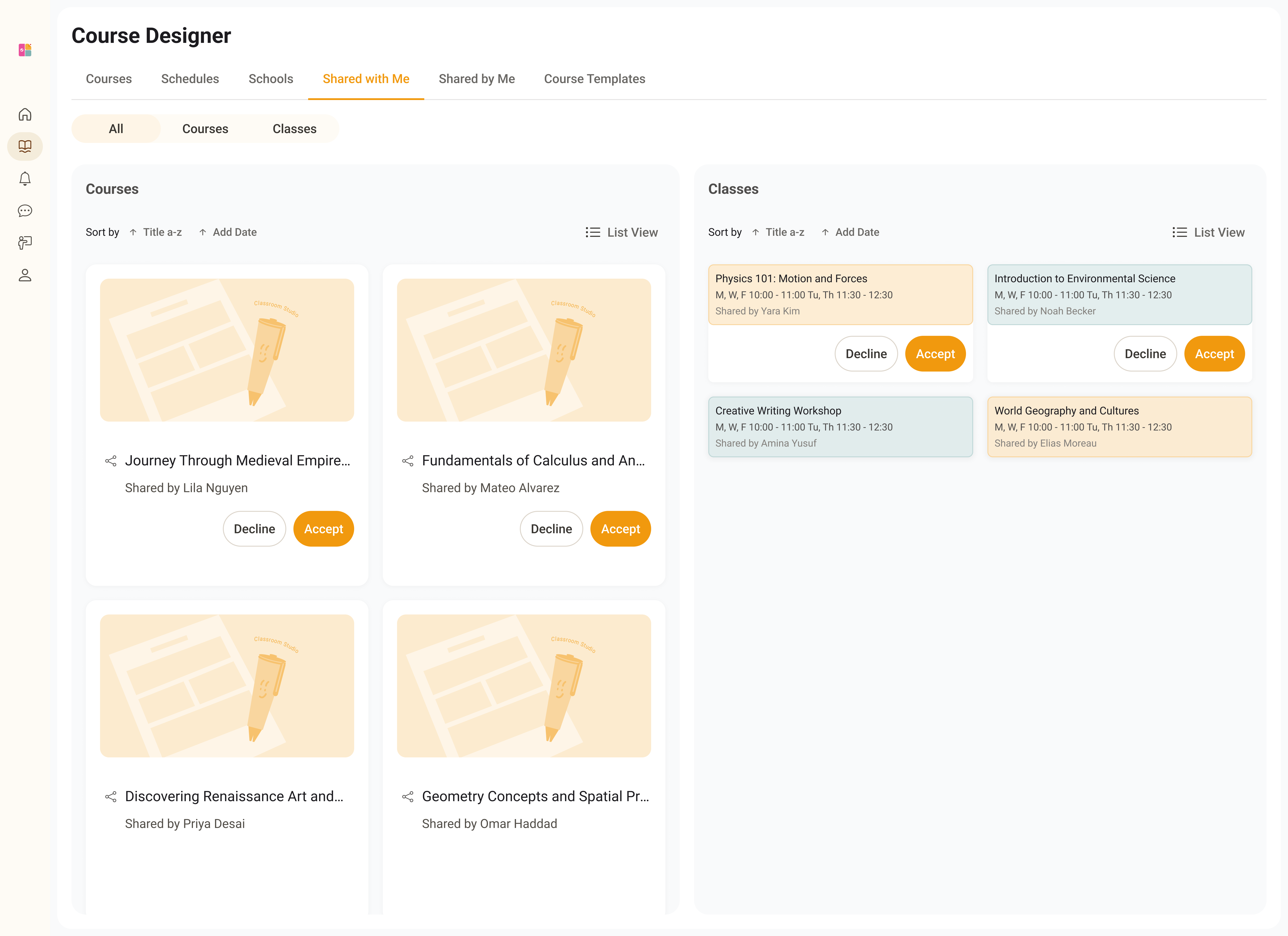The image size is (1288, 936).
Task: Decline the Journey Through Medieval Empire course
Action: click(x=254, y=529)
